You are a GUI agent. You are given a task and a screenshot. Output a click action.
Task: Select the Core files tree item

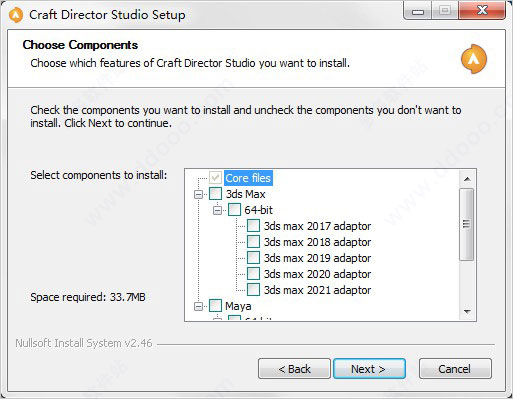click(x=248, y=178)
